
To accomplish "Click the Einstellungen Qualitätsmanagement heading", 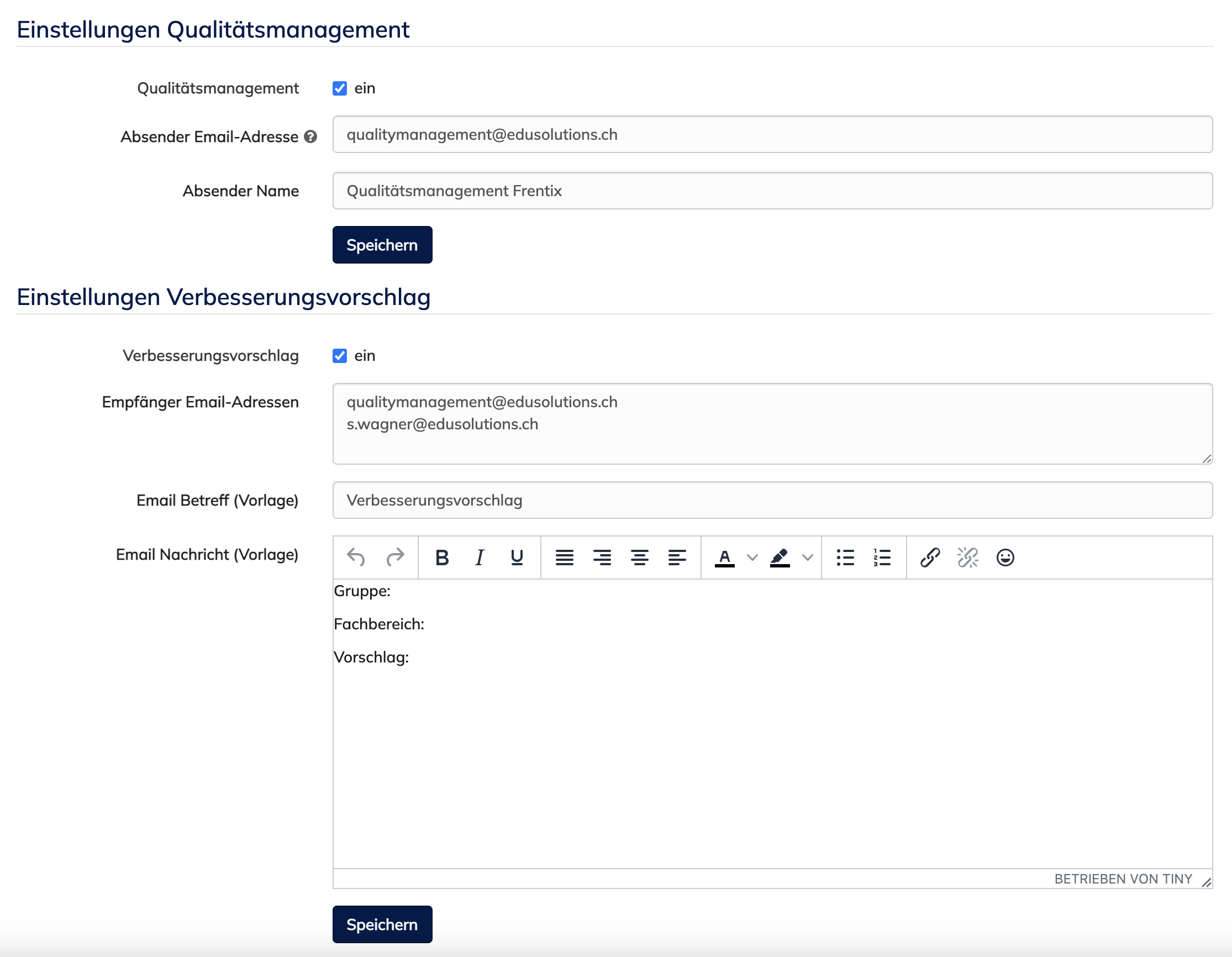I will 213,29.
